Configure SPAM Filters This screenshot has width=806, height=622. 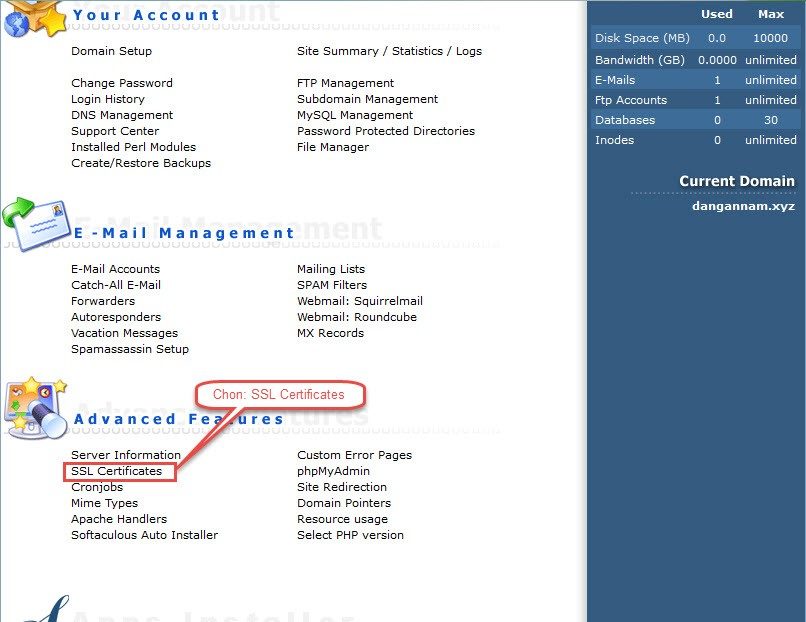point(331,285)
